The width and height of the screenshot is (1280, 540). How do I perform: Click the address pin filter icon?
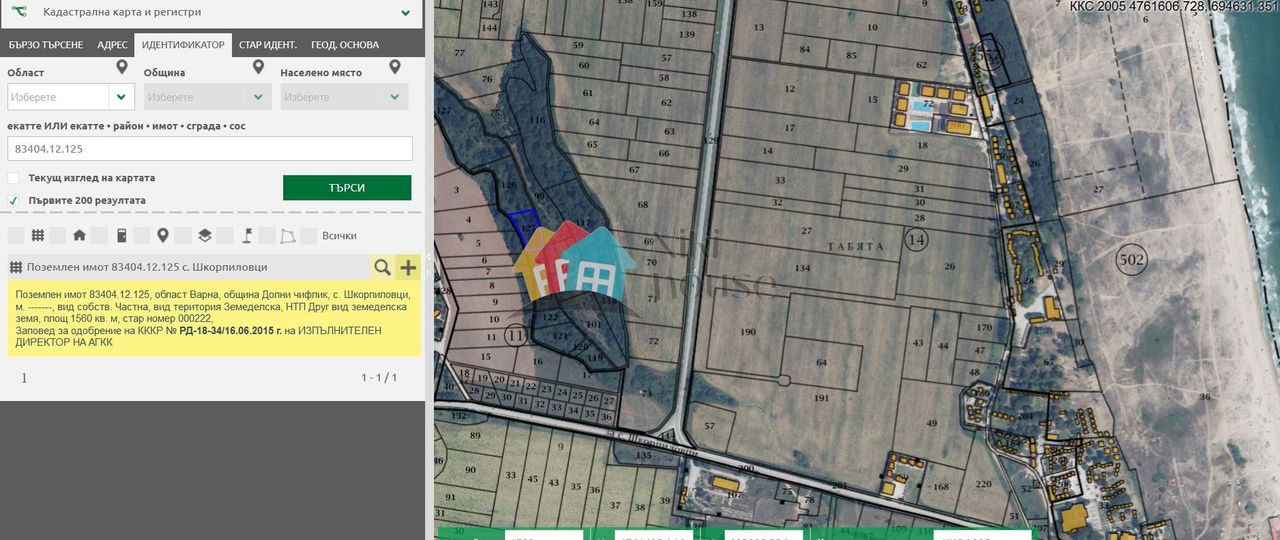coord(163,236)
